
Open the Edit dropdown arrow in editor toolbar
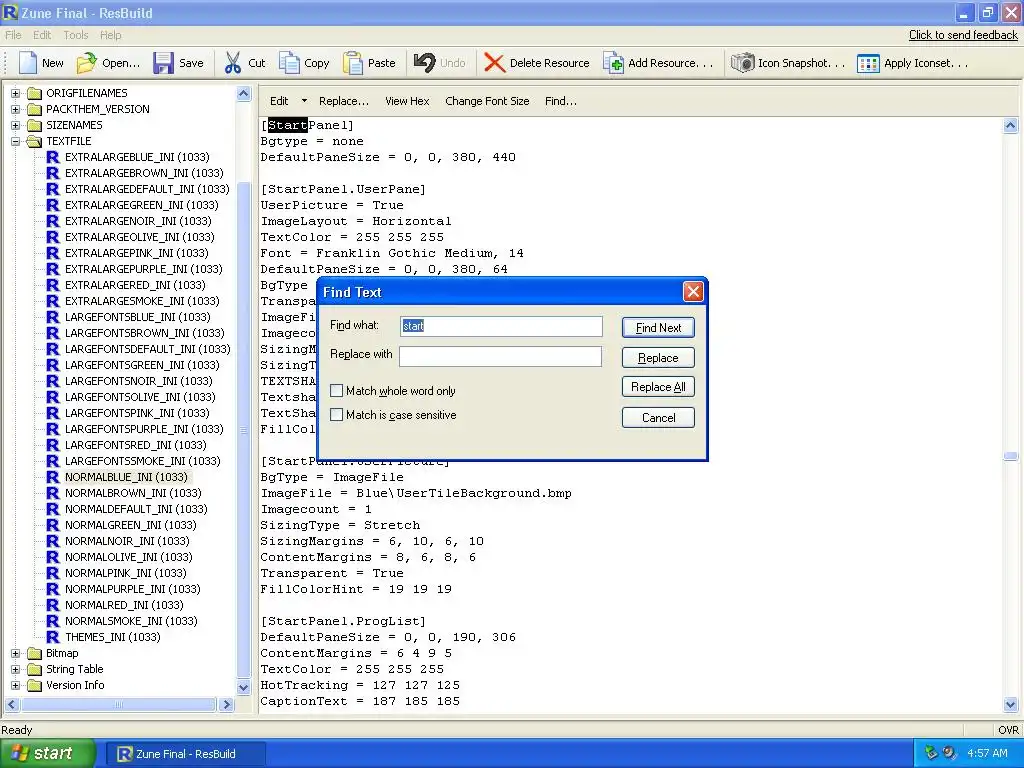click(304, 101)
